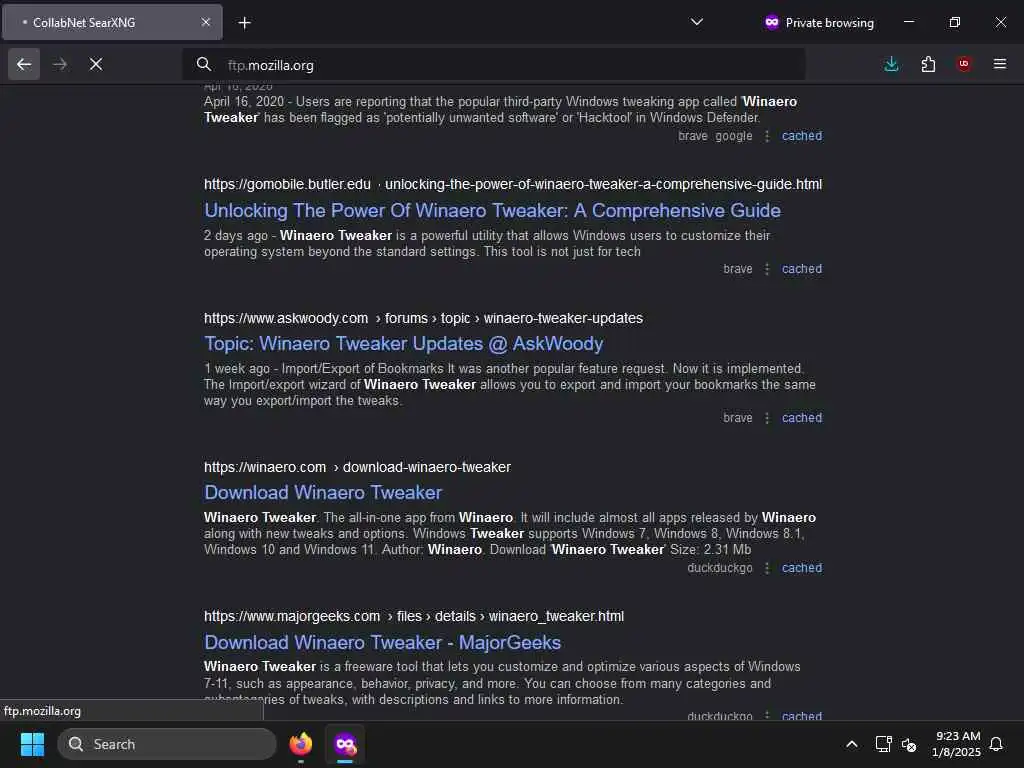Click the address bar showing ftp.mozilla.org

pos(494,65)
